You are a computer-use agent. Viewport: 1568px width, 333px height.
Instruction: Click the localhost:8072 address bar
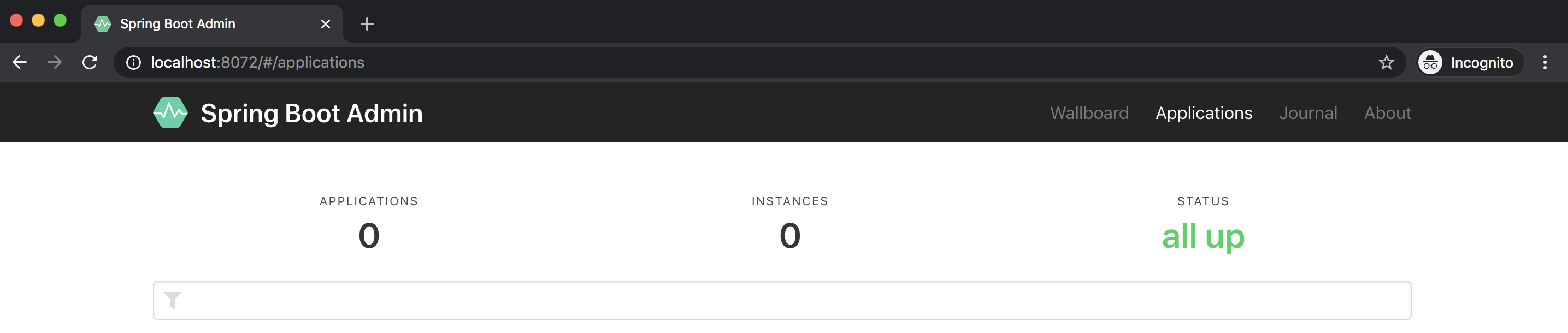point(748,63)
